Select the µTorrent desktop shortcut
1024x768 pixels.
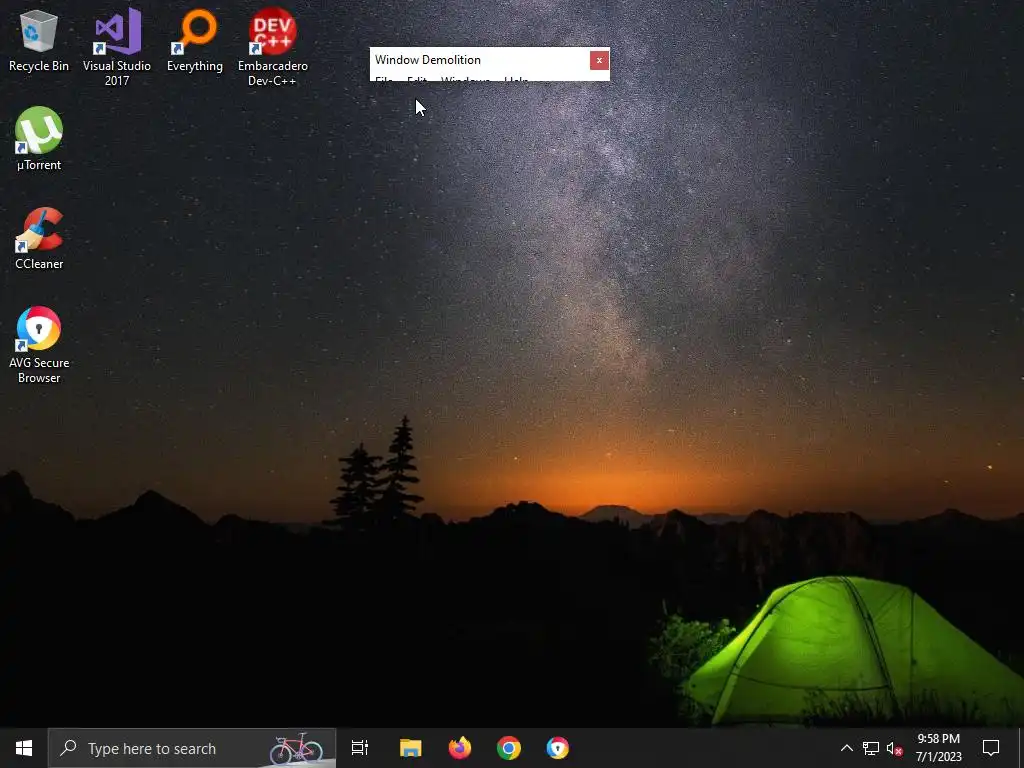point(39,138)
